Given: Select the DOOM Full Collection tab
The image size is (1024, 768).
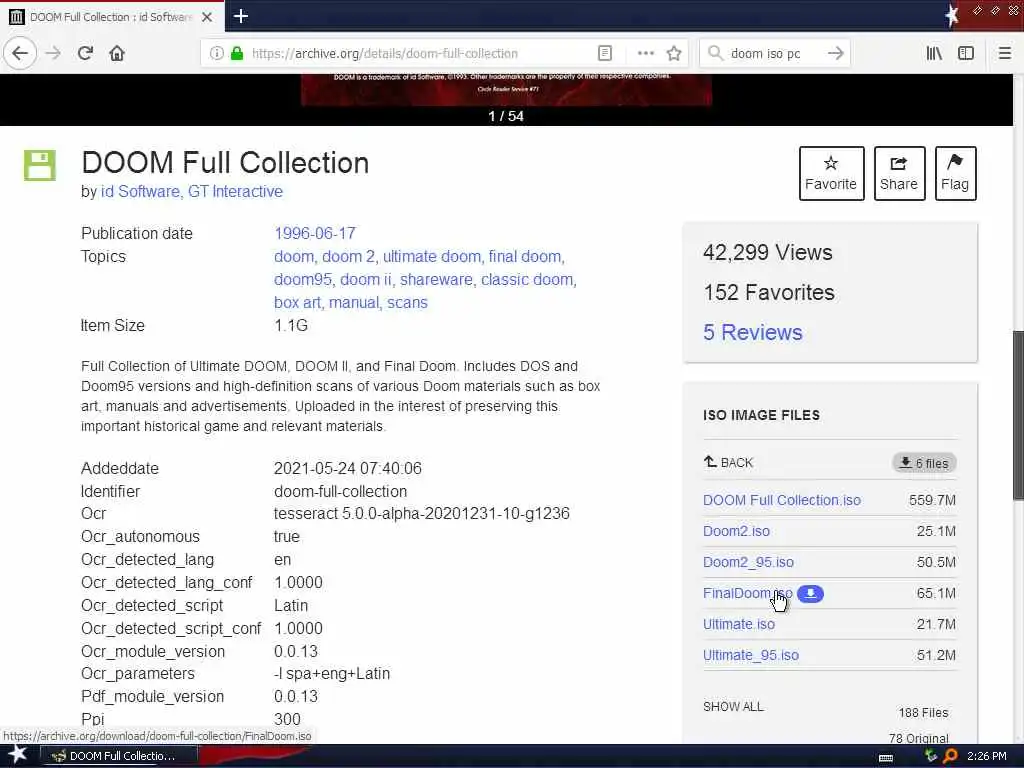Looking at the screenshot, I should [112, 17].
